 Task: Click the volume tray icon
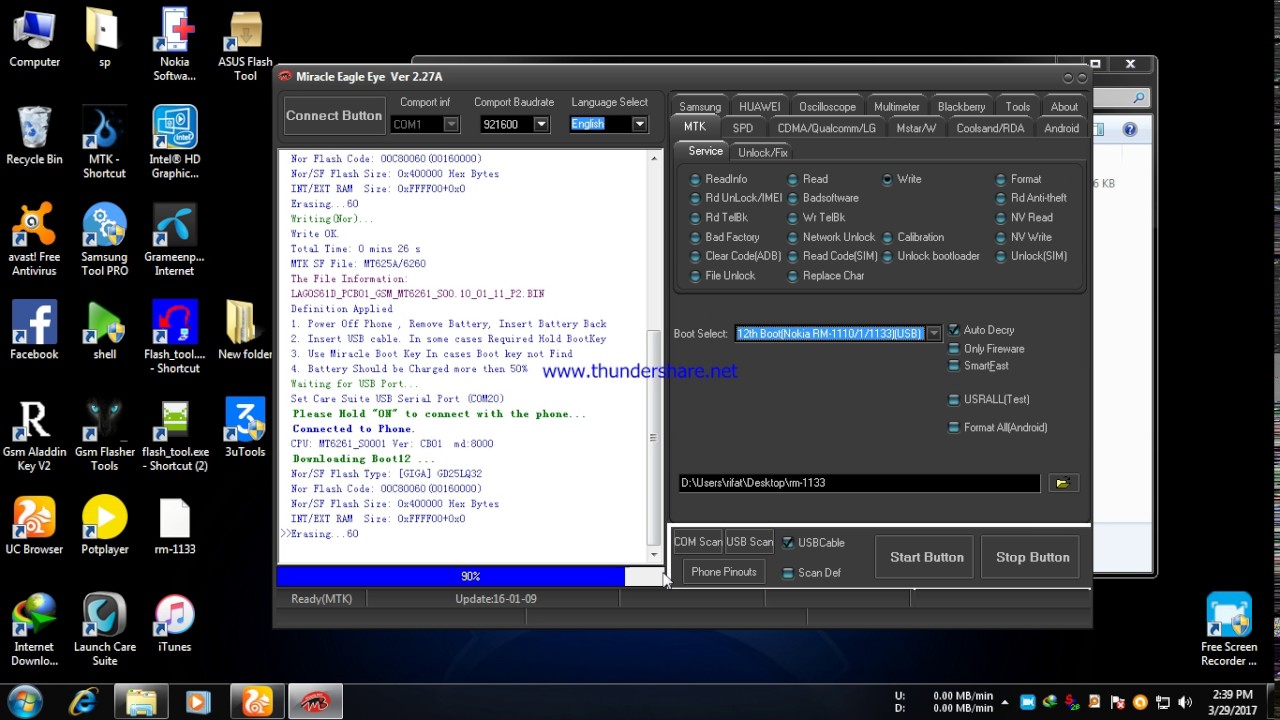pos(1185,702)
